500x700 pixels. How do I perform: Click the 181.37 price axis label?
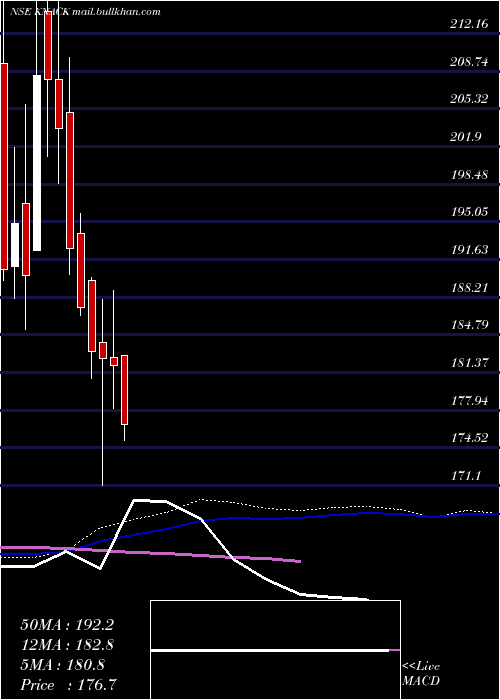(x=469, y=363)
